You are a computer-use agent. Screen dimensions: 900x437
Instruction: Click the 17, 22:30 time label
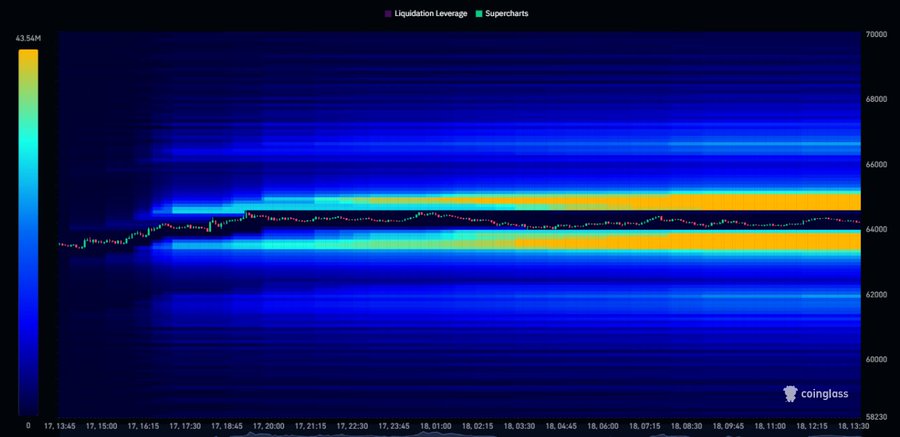point(352,426)
